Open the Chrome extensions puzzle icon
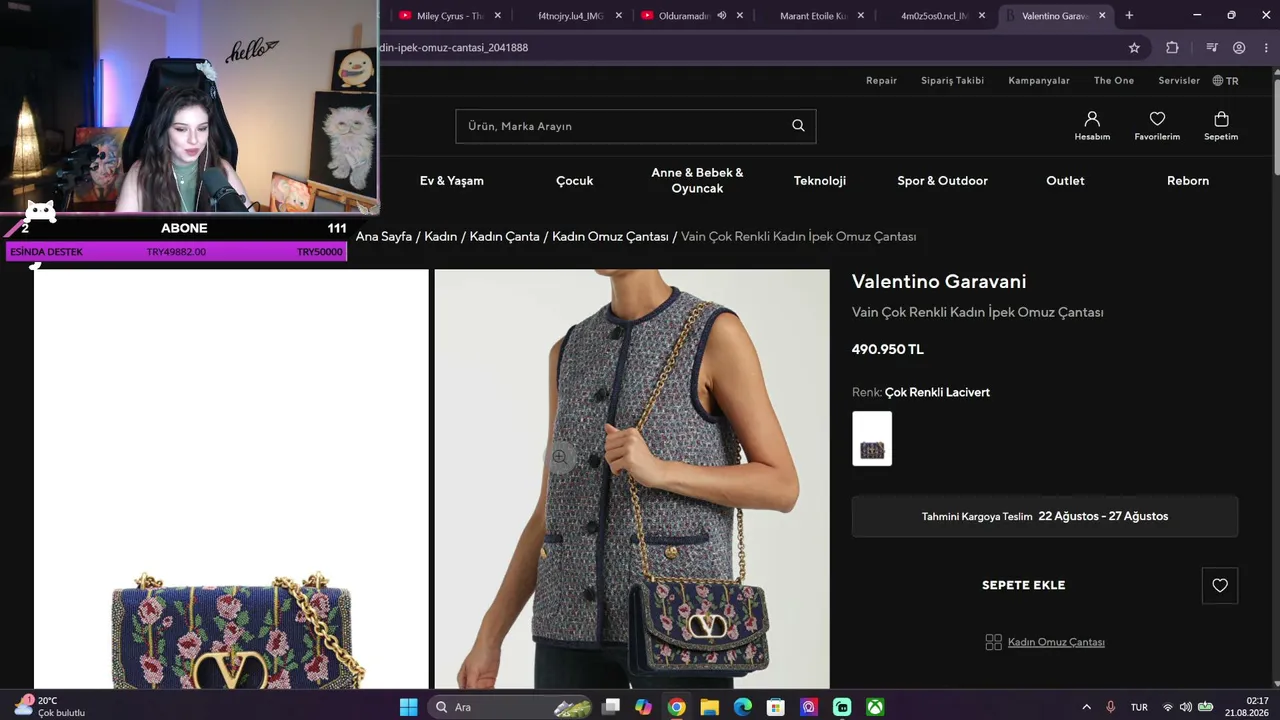Screen dimensions: 1280x720 pos(1172,47)
